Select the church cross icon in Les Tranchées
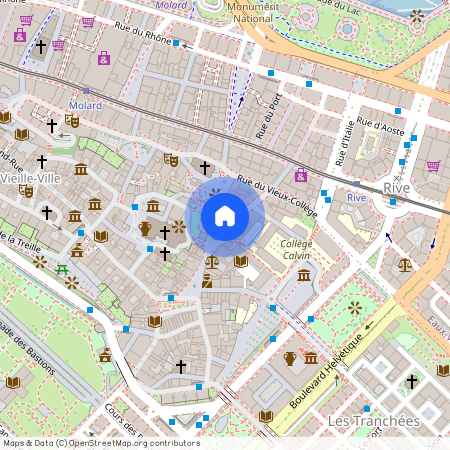 [x=412, y=382]
